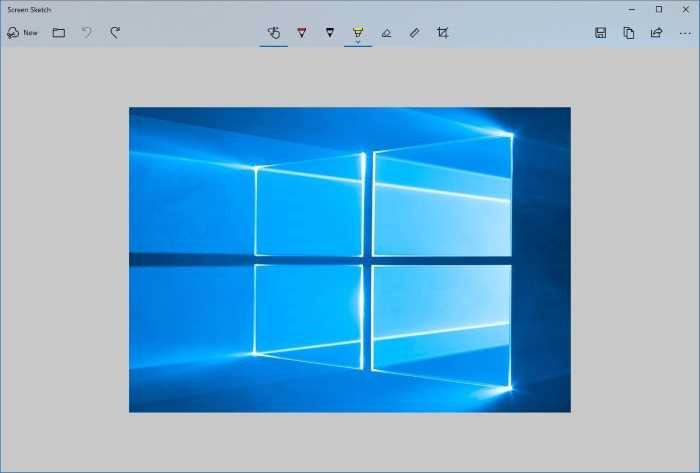Click the Windows wallpaper image on canvas
This screenshot has width=700, height=473.
349,259
